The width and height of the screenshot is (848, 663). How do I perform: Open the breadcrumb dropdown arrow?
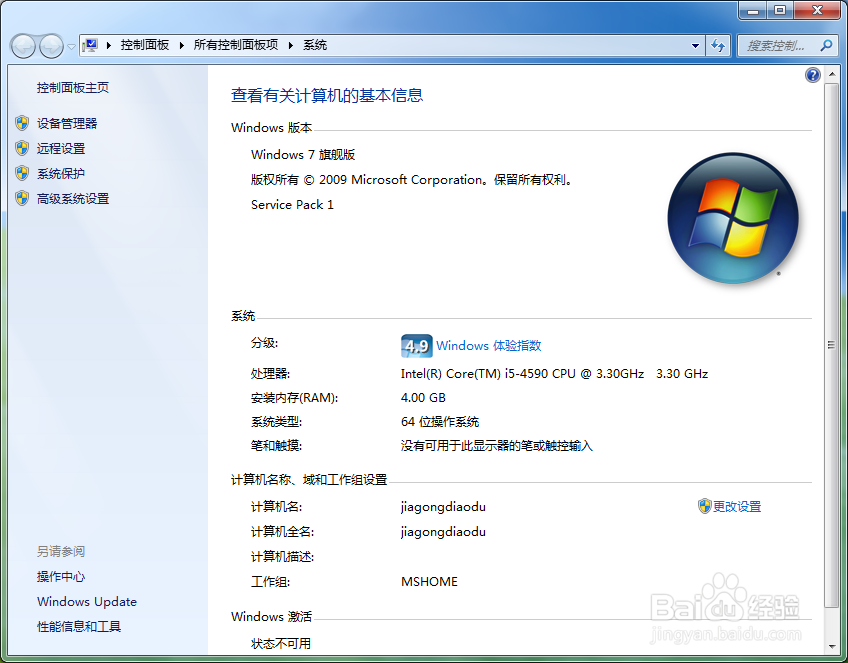[x=696, y=45]
